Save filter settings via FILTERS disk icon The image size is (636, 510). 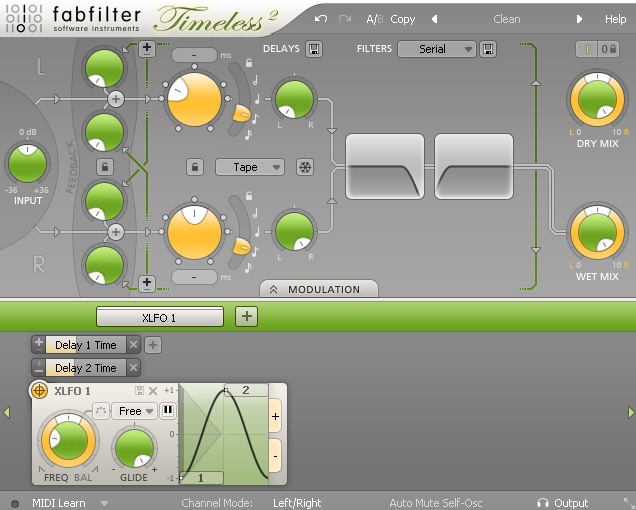tap(488, 49)
